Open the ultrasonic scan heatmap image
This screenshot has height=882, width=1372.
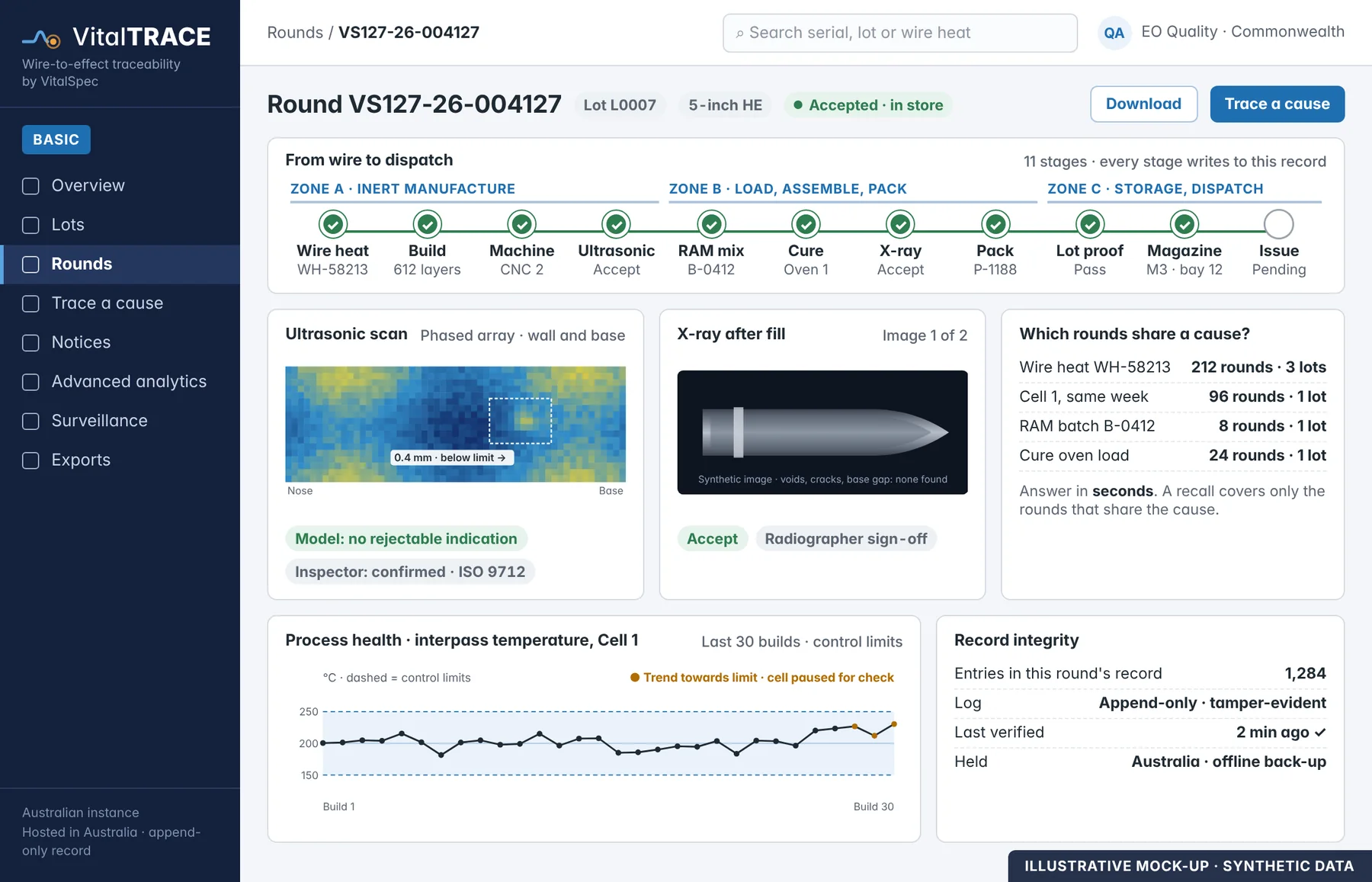455,424
